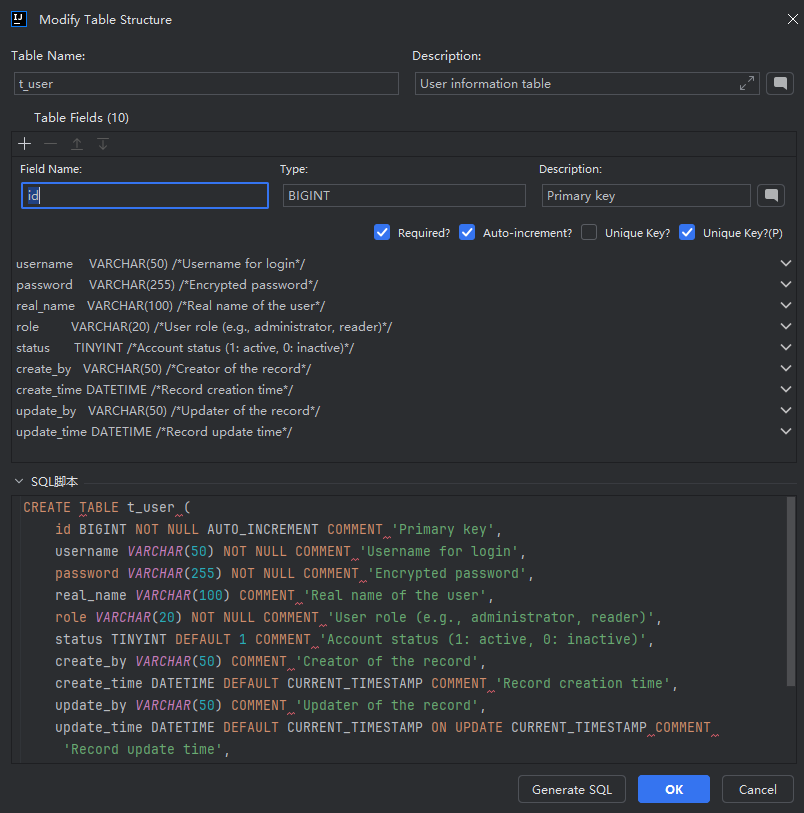Click the comment icon beside field description
This screenshot has height=813, width=804.
point(769,195)
